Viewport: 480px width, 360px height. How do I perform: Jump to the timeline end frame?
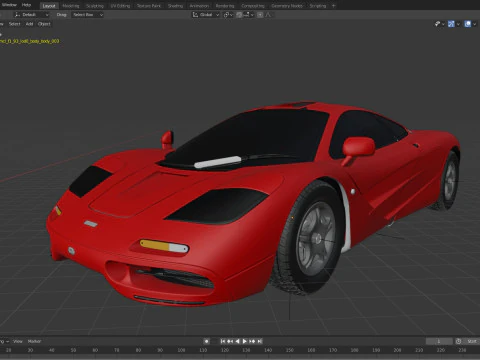260,341
